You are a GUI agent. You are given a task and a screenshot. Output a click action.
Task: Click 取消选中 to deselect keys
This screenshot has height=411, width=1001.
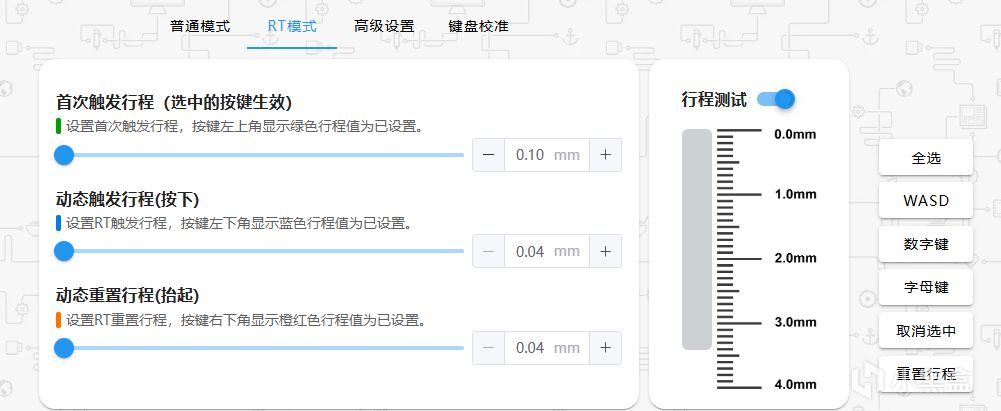point(925,330)
